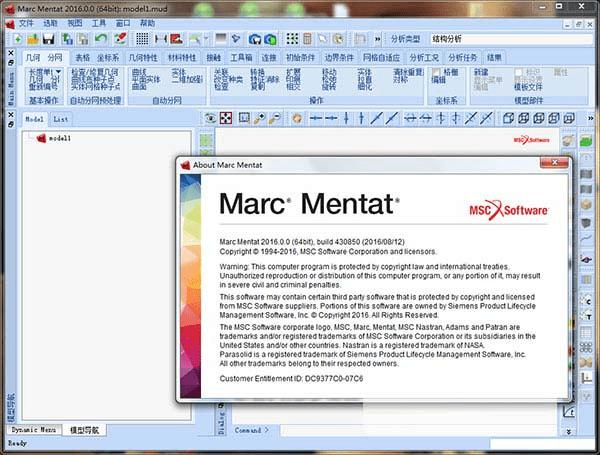Click the Fill View icon with four arrows
Screen dimensions: 600x455
coord(226,118)
